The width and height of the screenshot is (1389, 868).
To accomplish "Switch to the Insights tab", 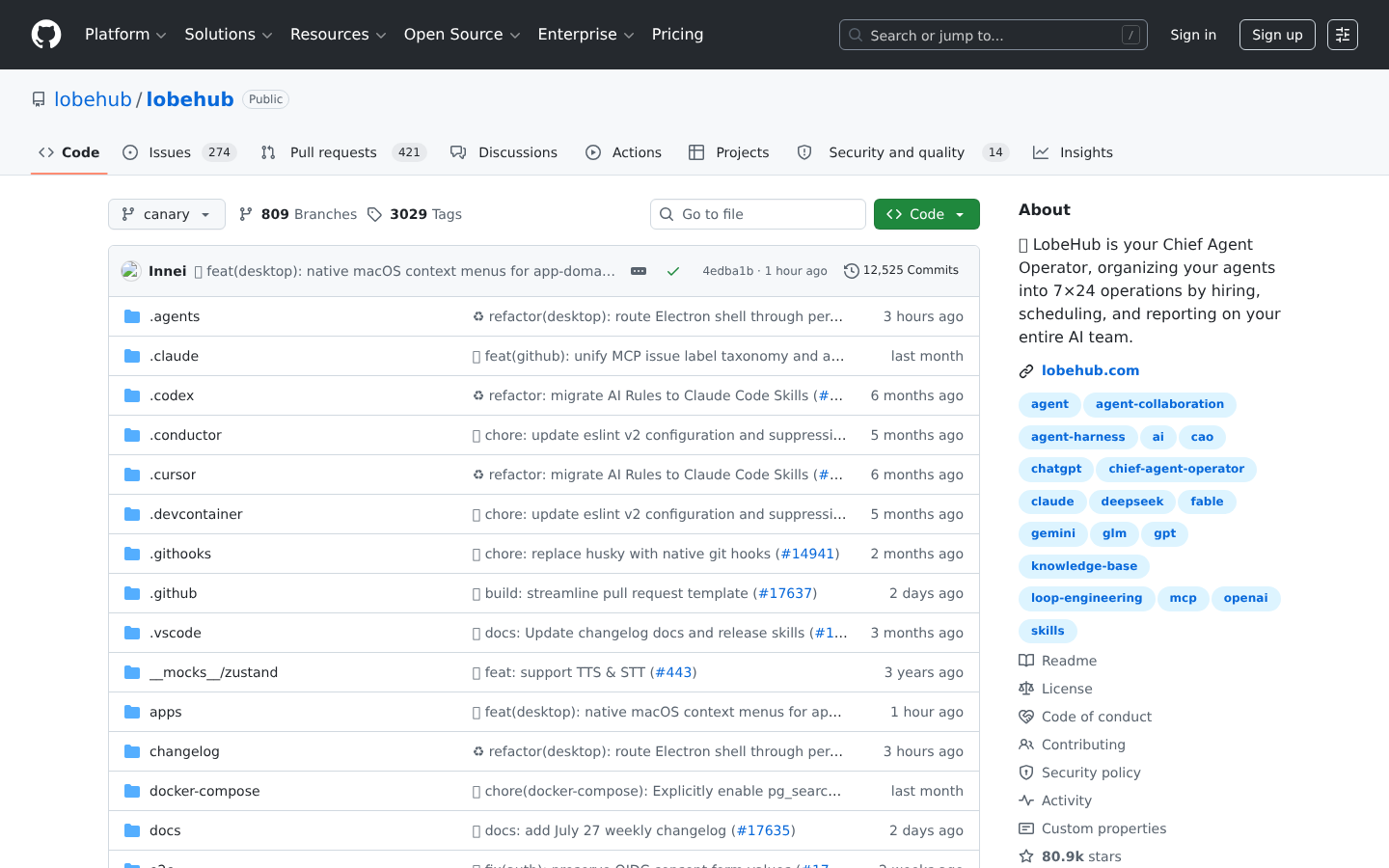I will 1074,152.
